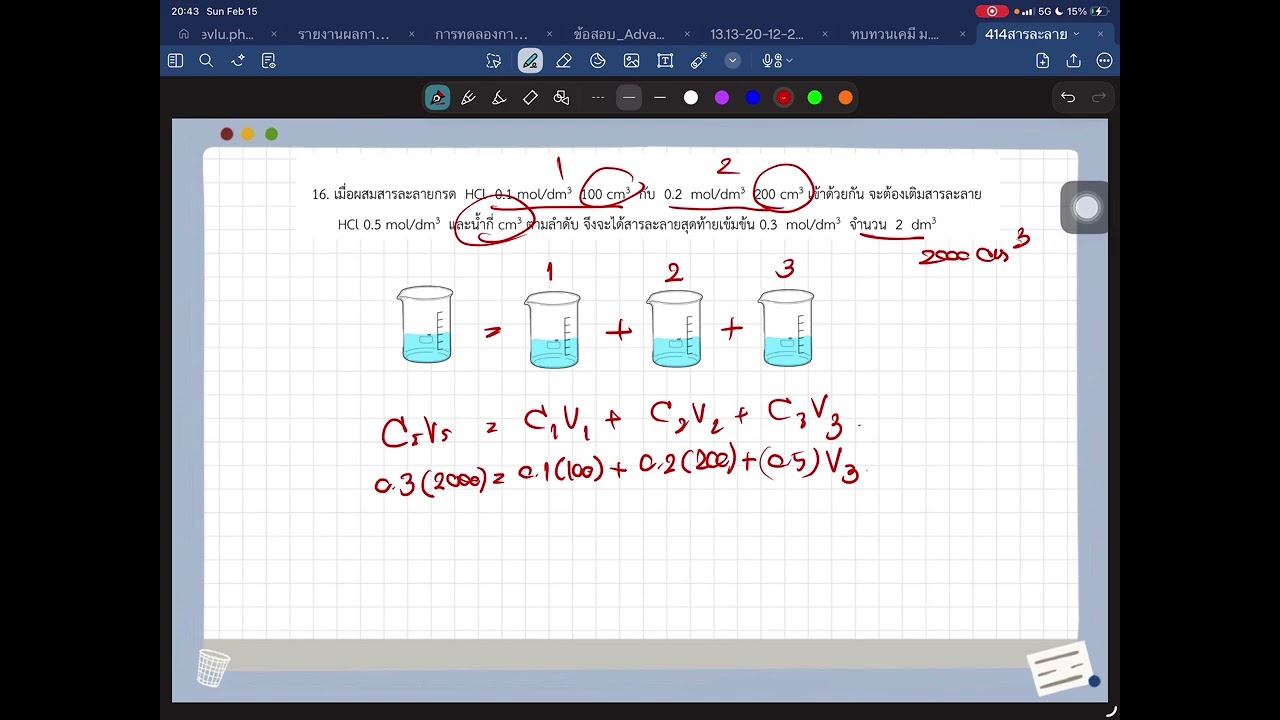Tap the battery 15% indicator
The height and width of the screenshot is (720, 1280).
click(1087, 11)
